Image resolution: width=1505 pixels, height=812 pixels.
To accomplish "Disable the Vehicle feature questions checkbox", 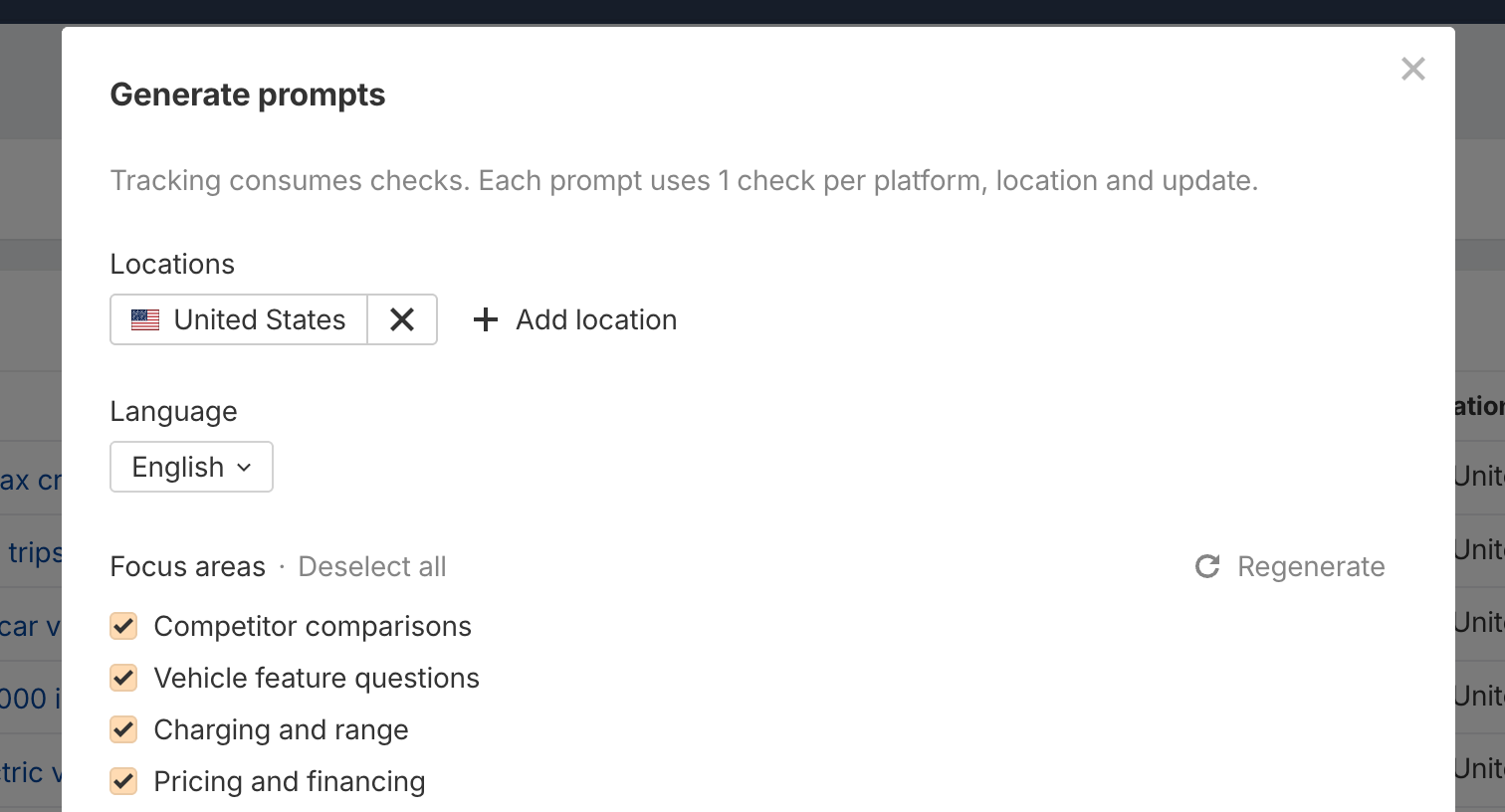I will (x=123, y=678).
